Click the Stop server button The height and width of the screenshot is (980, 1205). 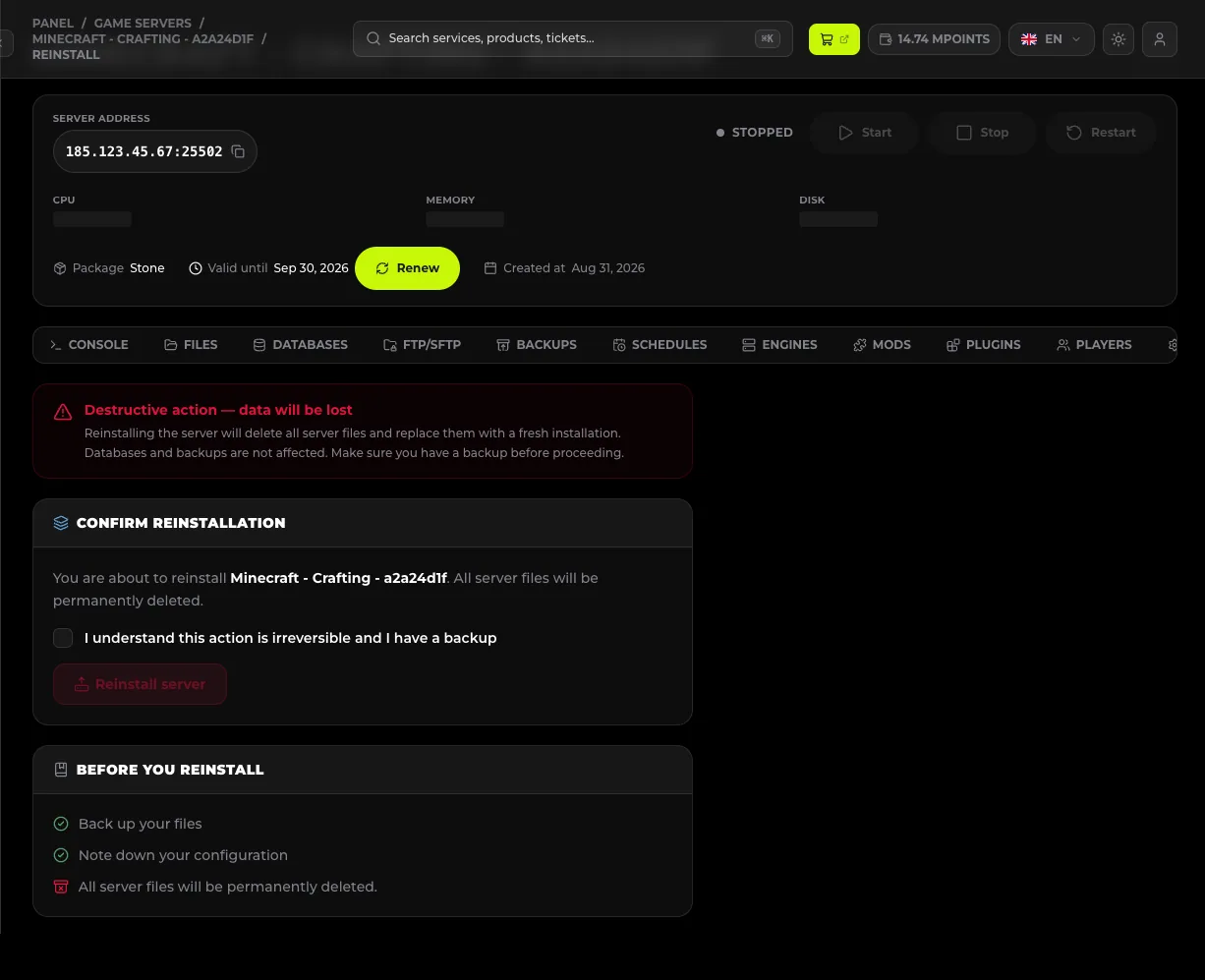point(983,133)
